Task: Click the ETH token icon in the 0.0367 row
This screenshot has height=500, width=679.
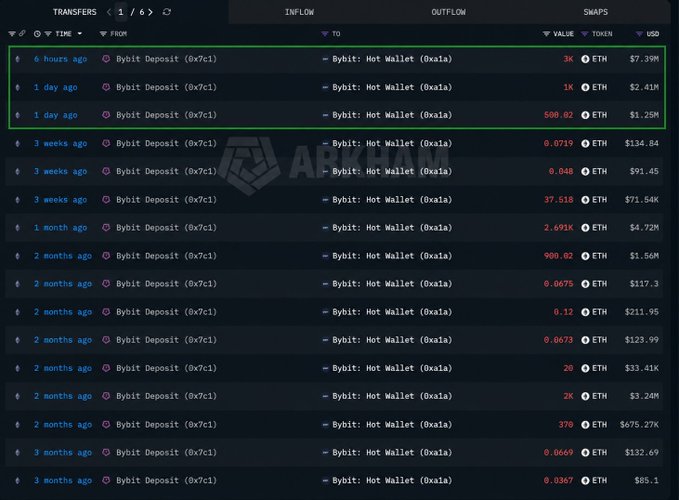Action: click(x=585, y=481)
